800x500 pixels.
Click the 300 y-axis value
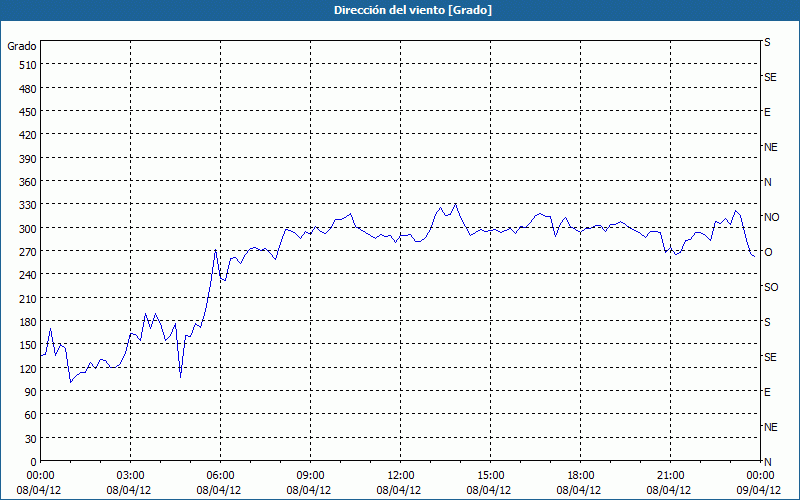pos(28,229)
